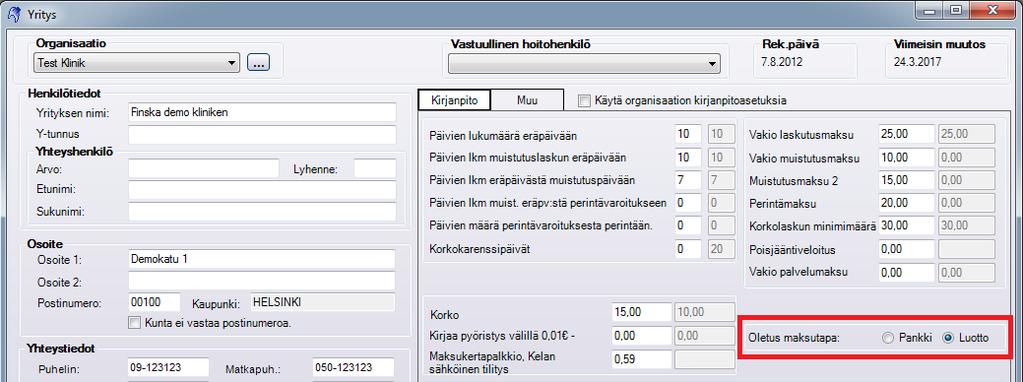Open the Organisaatio dropdown showing Test Klinik
This screenshot has width=1023, height=382.
[x=136, y=63]
